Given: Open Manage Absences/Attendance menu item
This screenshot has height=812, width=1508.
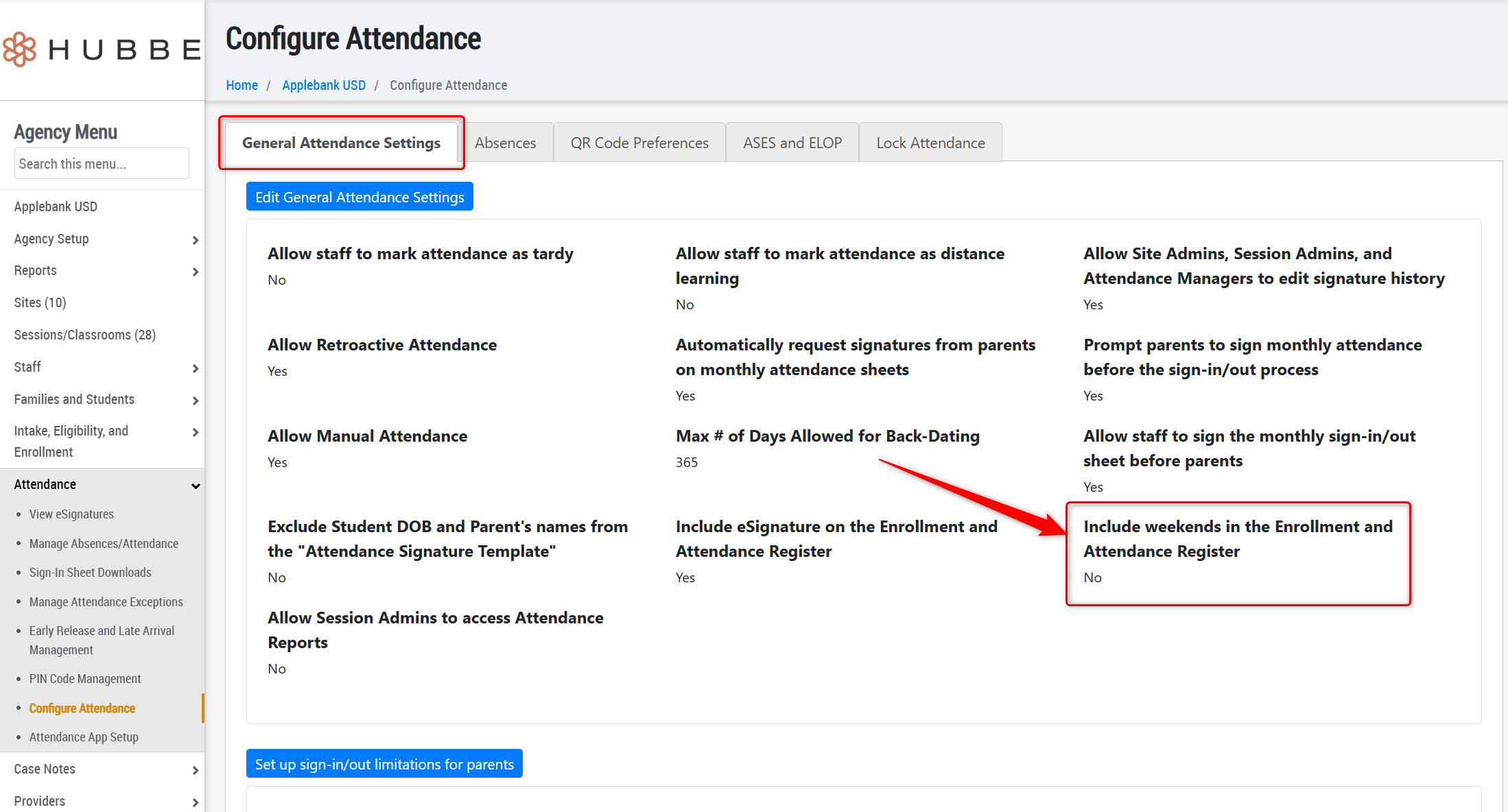Looking at the screenshot, I should pos(104,544).
